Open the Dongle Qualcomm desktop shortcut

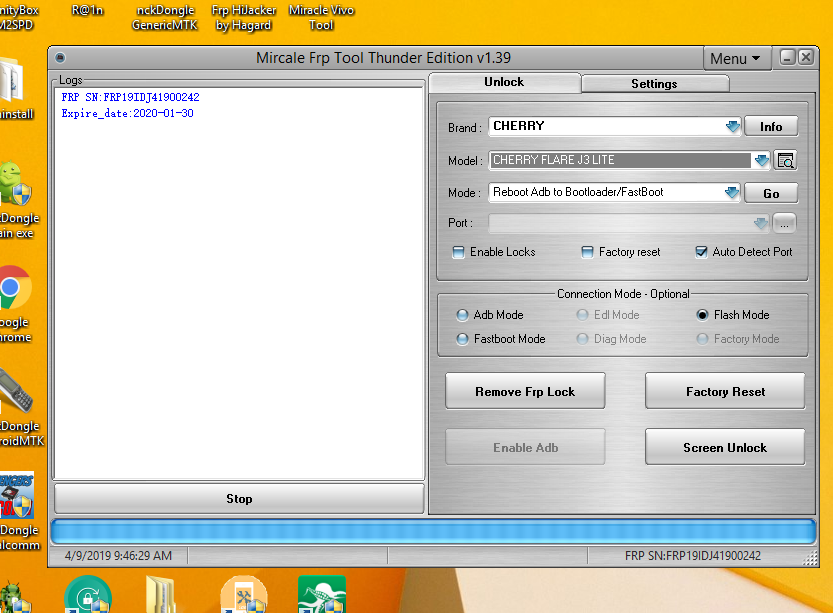point(18,511)
